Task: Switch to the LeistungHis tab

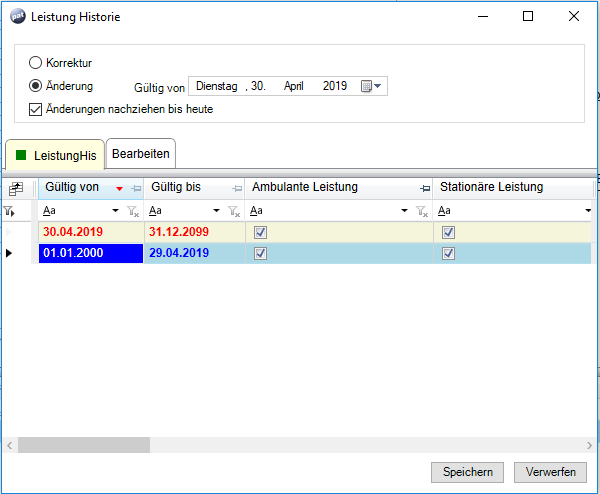Action: (55, 155)
